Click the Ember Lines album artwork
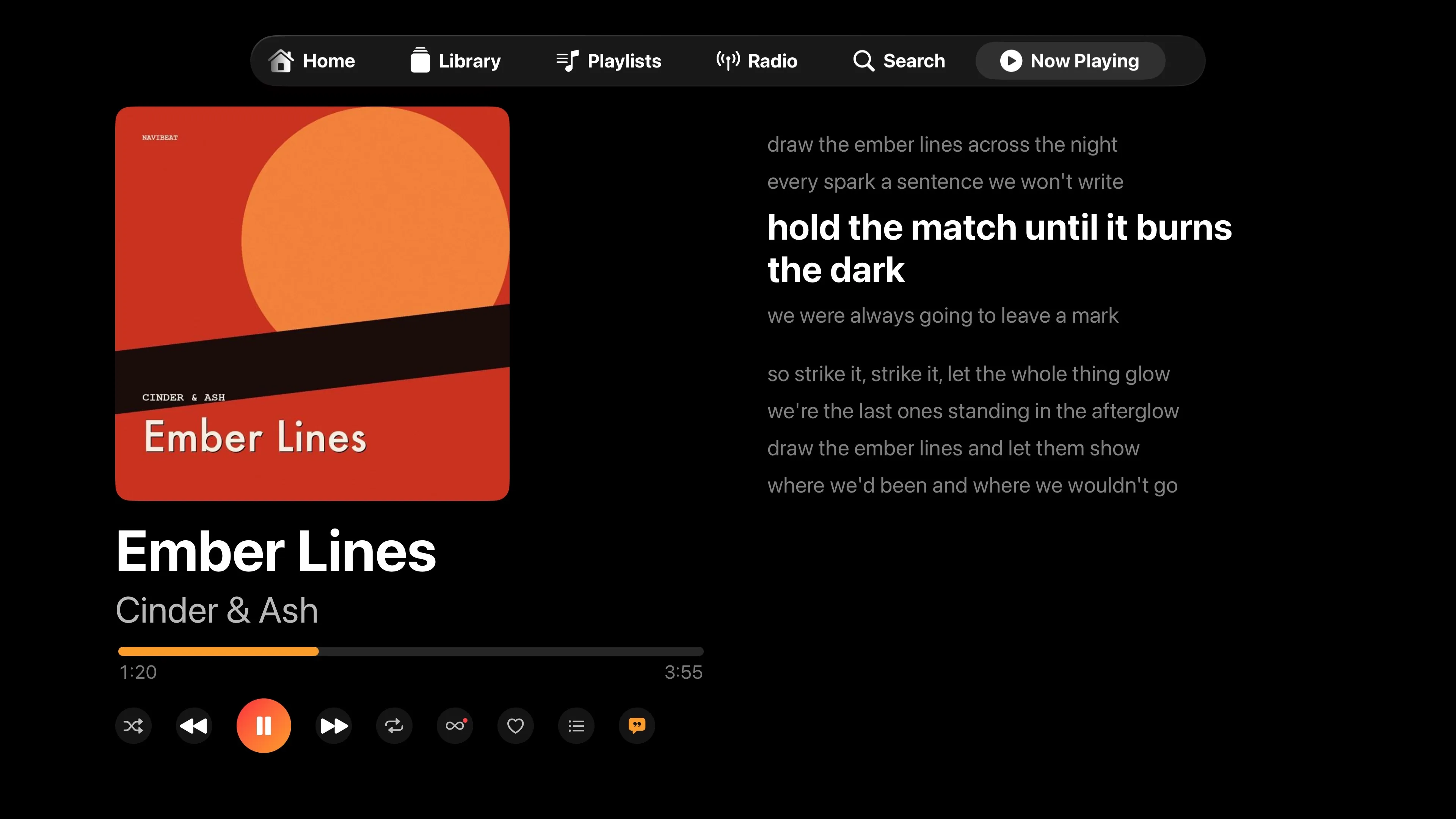The width and height of the screenshot is (1456, 819). (312, 303)
